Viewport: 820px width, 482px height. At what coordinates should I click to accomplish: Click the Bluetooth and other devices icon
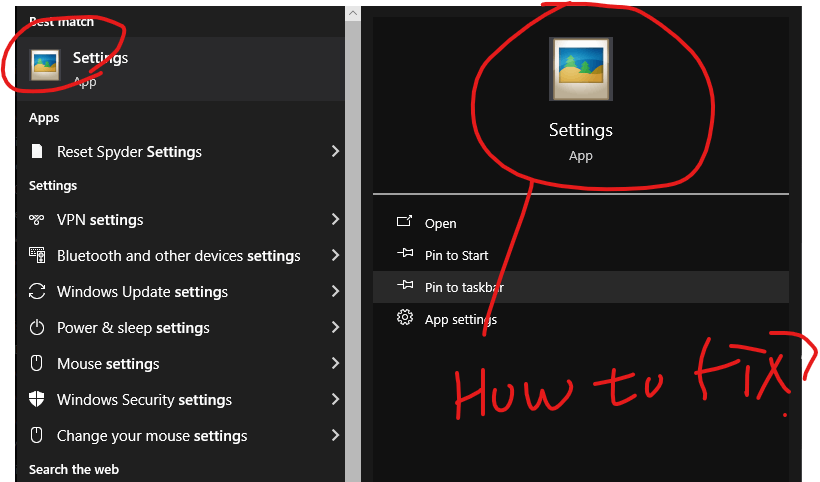(x=37, y=255)
